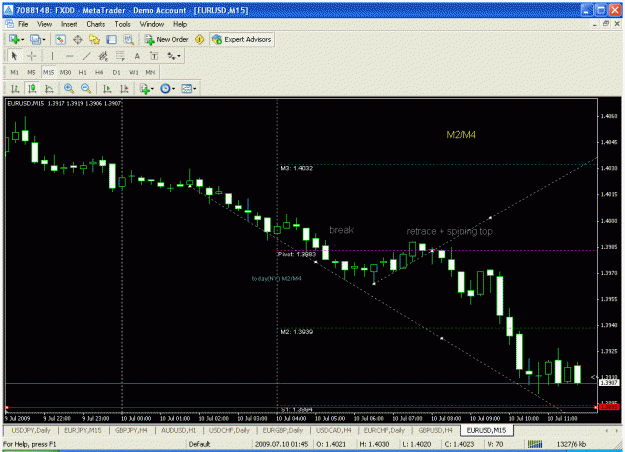Zoom out of the chart
The image size is (625, 452).
point(86,88)
